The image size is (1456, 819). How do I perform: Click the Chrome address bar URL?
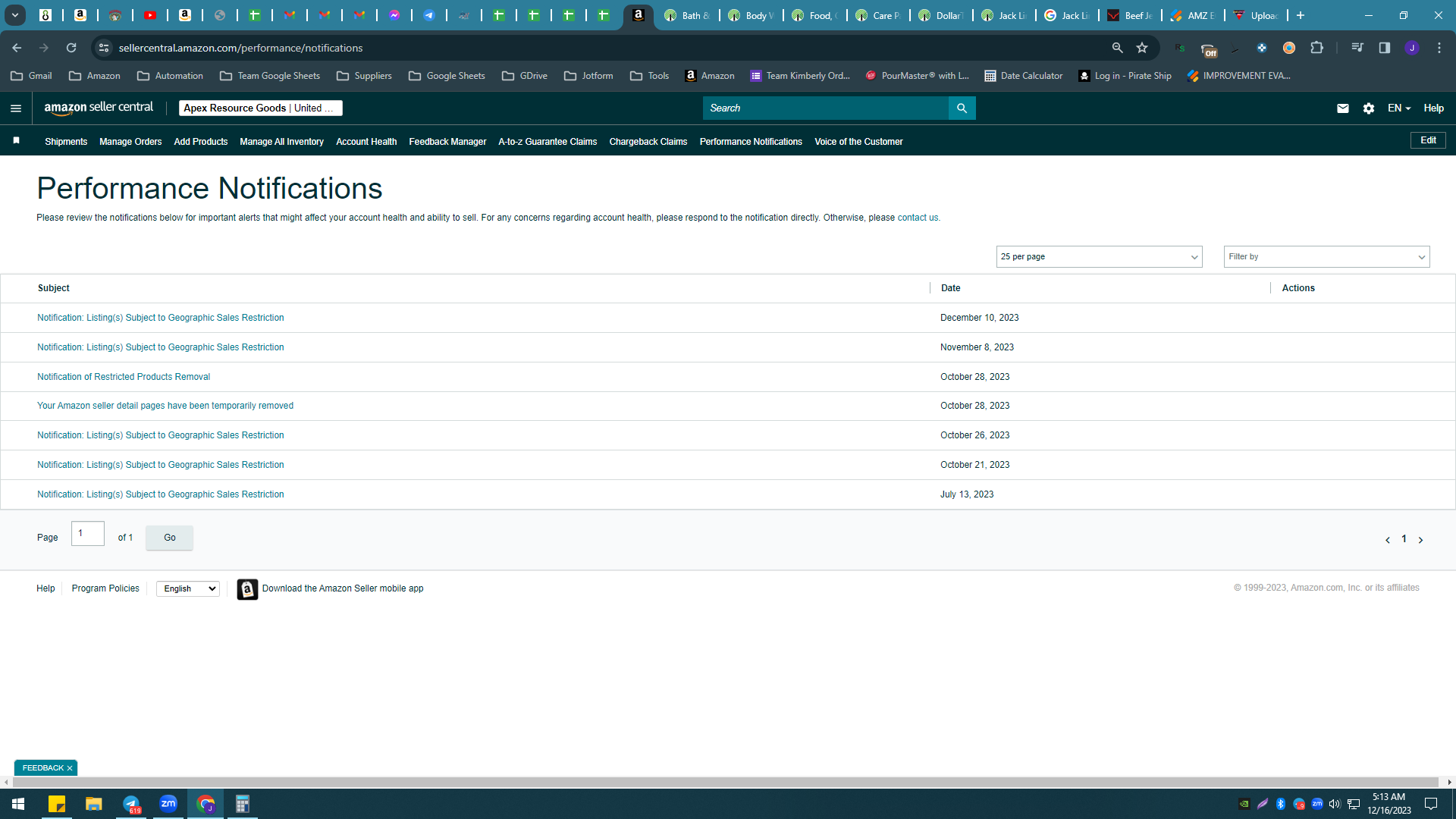coord(241,48)
